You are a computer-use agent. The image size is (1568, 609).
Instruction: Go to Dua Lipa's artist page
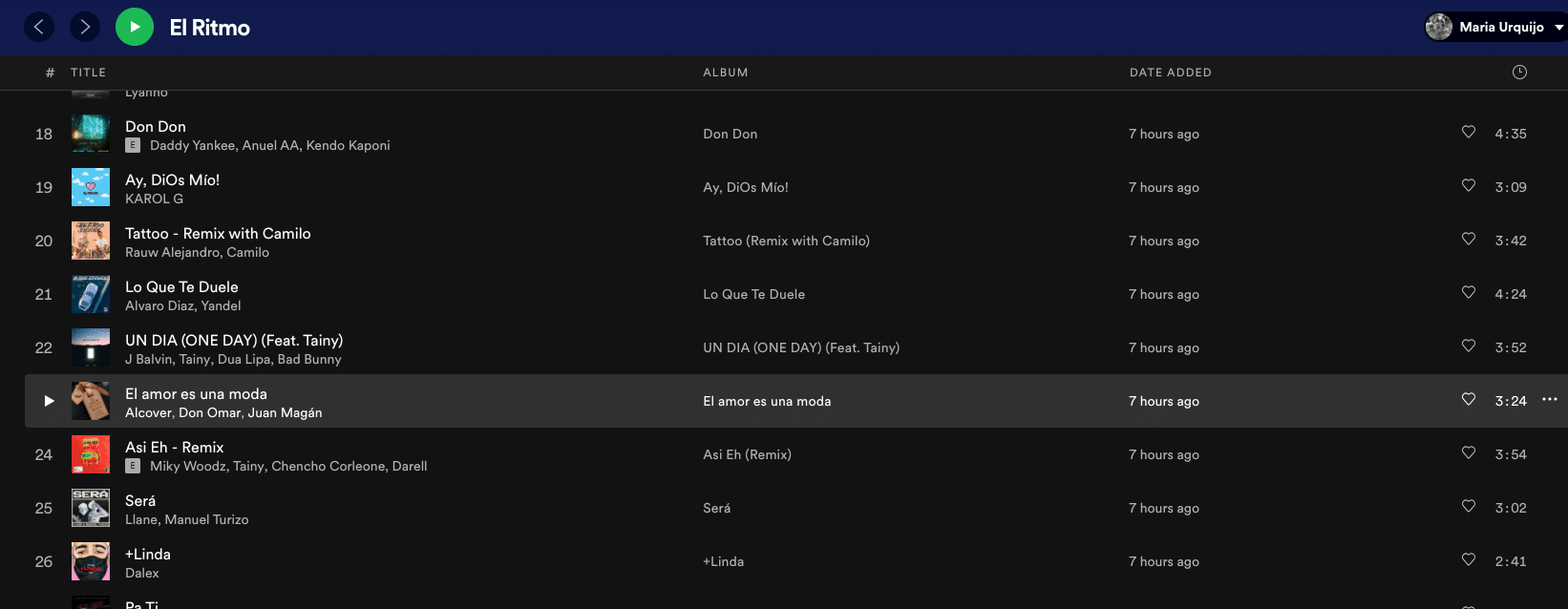(x=243, y=359)
